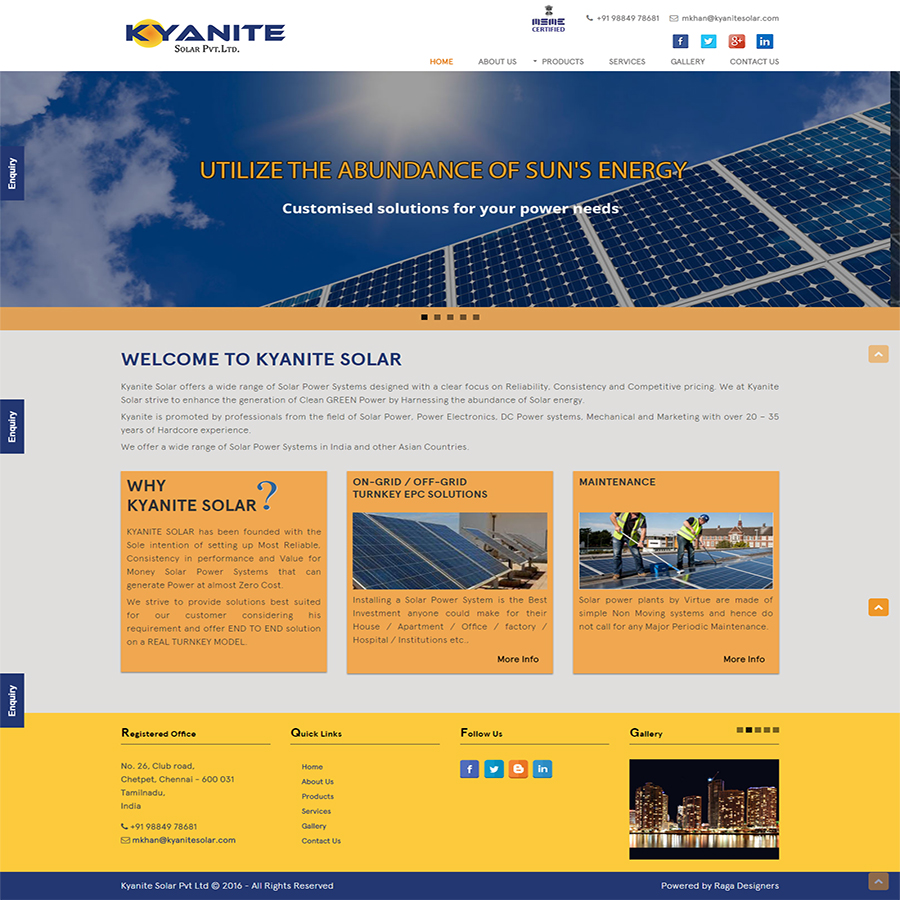Follow the About Us quick link in the footer
This screenshot has height=900, width=900.
[317, 782]
